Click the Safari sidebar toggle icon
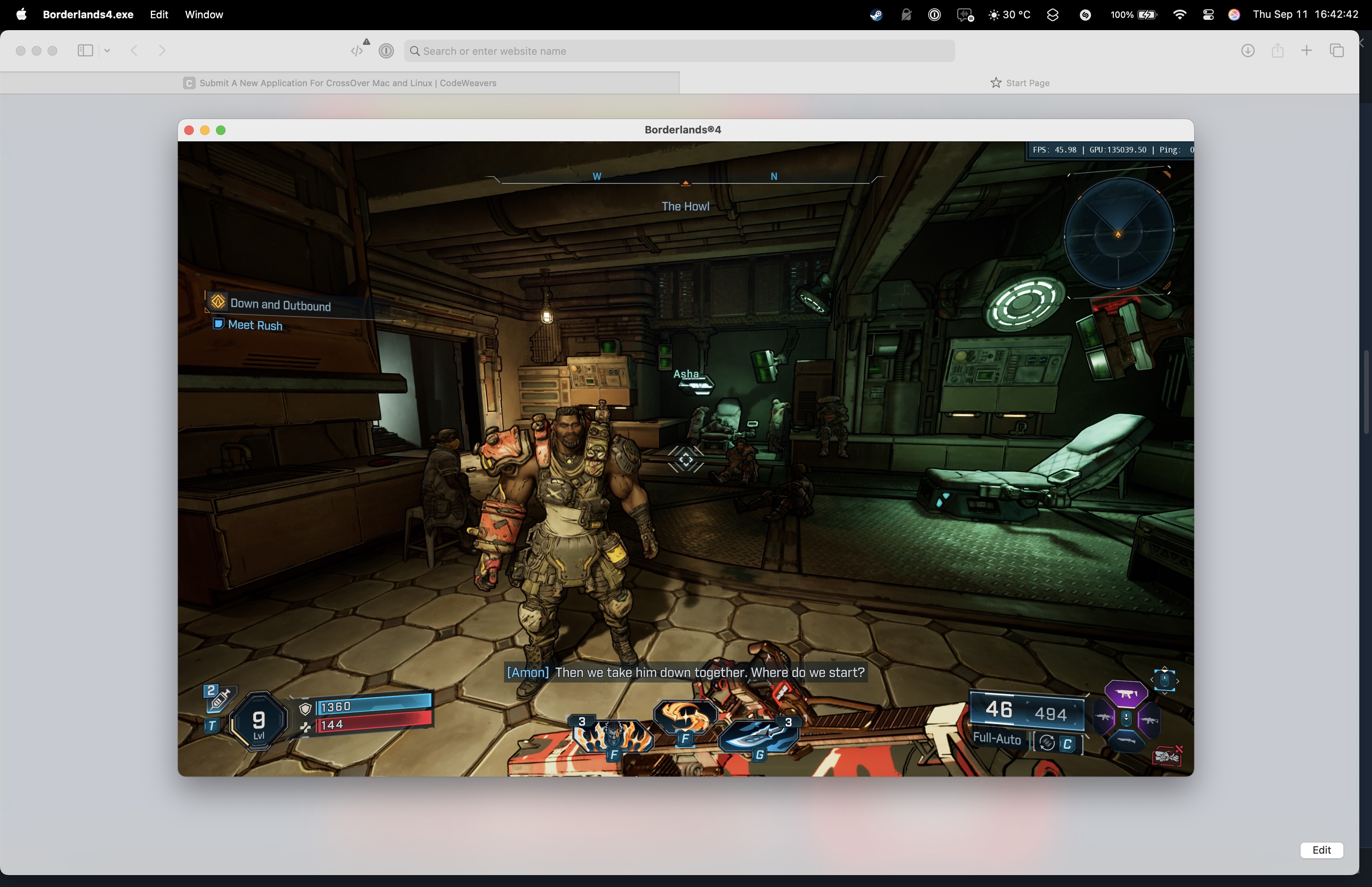Image resolution: width=1372 pixels, height=887 pixels. (x=85, y=51)
